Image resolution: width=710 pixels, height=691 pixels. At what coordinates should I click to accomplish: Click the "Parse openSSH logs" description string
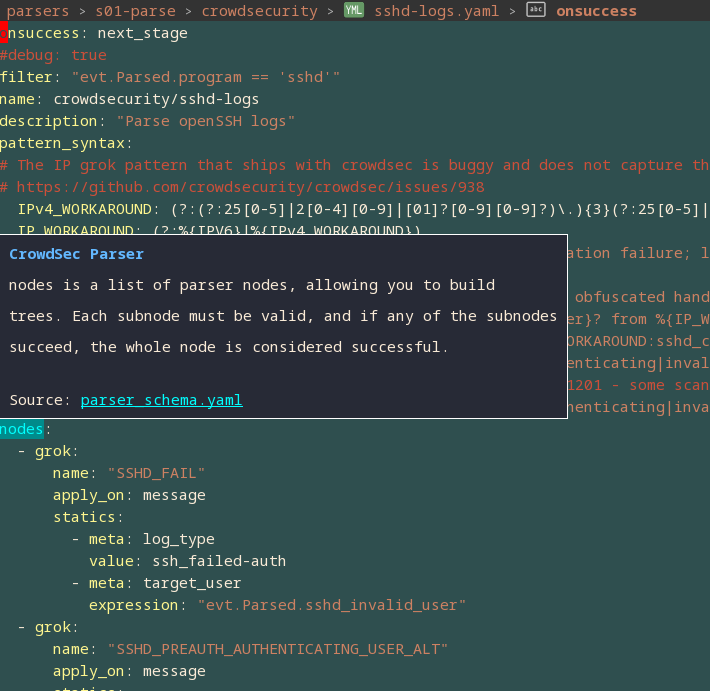pyautogui.click(x=205, y=121)
